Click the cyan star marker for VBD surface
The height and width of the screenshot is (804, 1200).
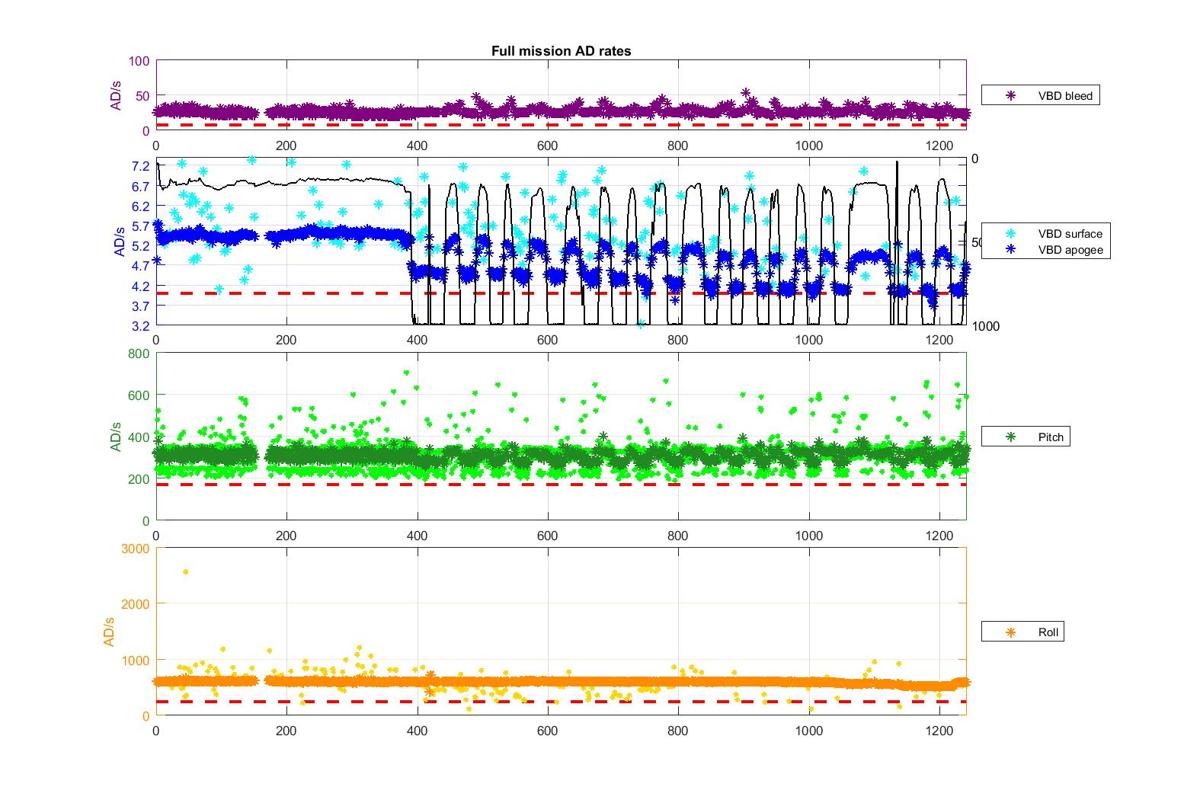pyautogui.click(x=1010, y=234)
